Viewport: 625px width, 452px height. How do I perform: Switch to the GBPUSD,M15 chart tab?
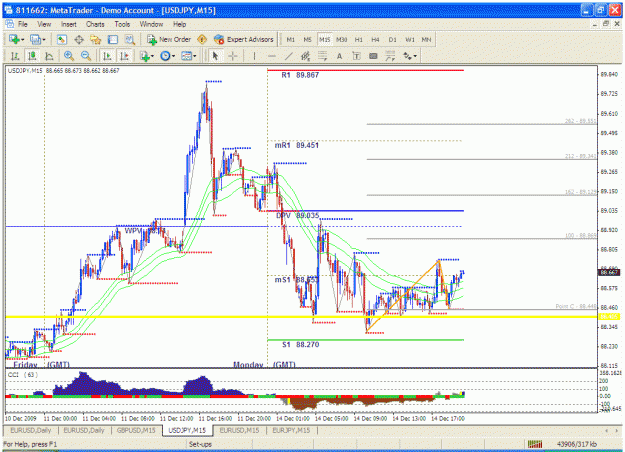(x=136, y=430)
